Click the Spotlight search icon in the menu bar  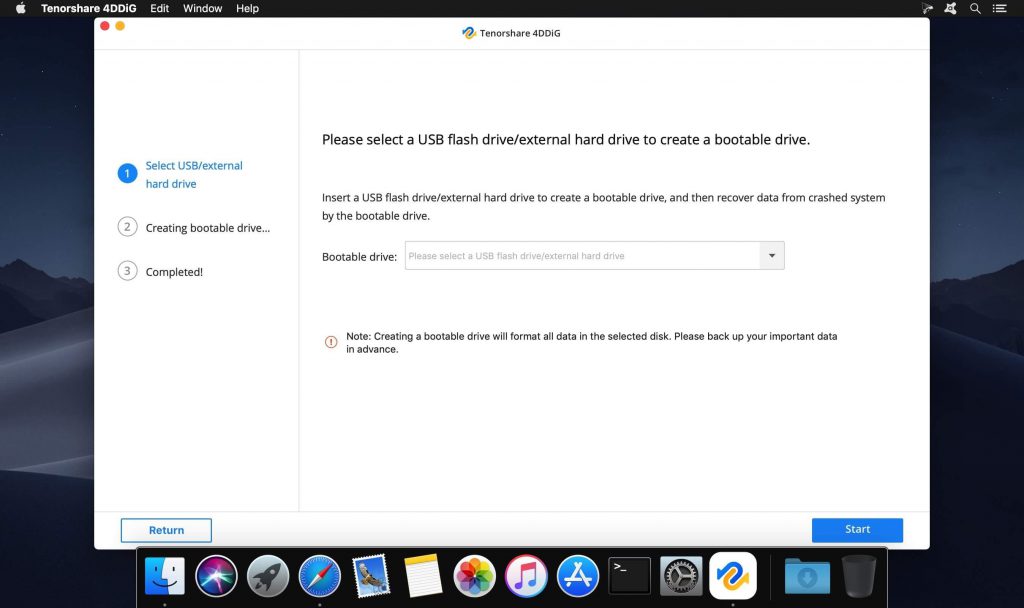(975, 8)
